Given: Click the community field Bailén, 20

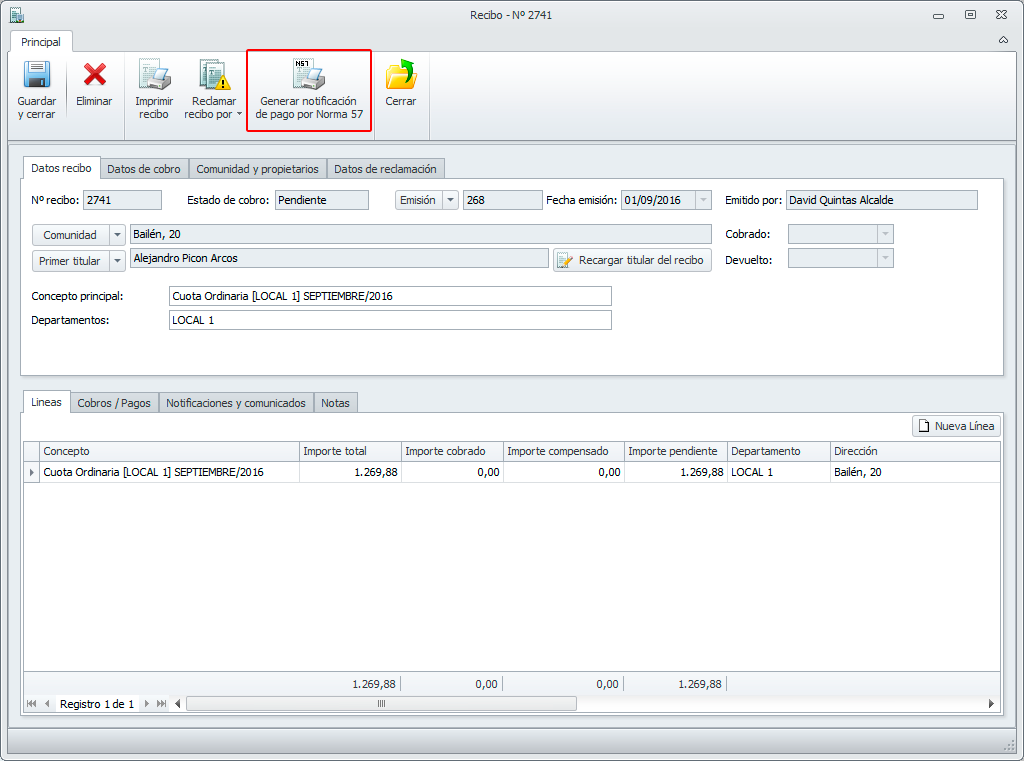Looking at the screenshot, I should [x=421, y=234].
